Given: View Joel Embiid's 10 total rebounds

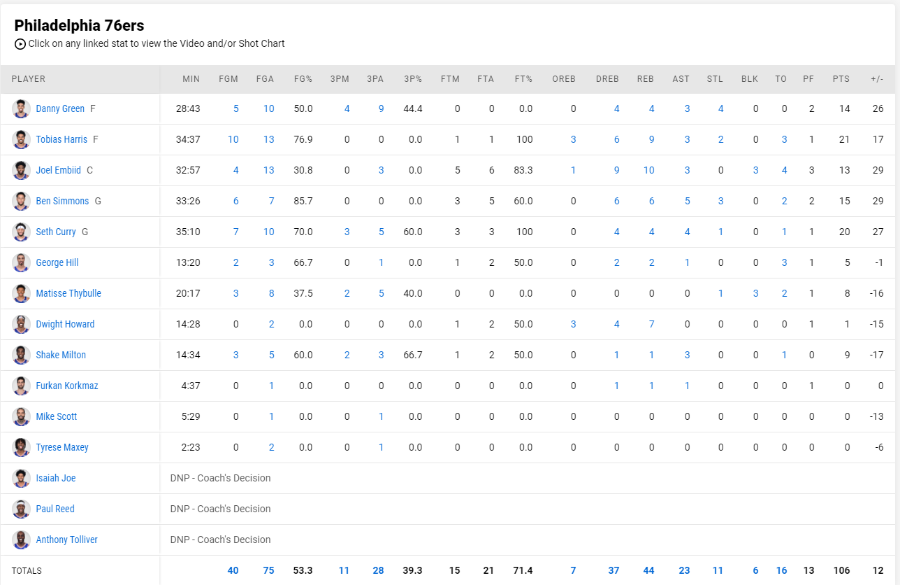Looking at the screenshot, I should (x=649, y=170).
